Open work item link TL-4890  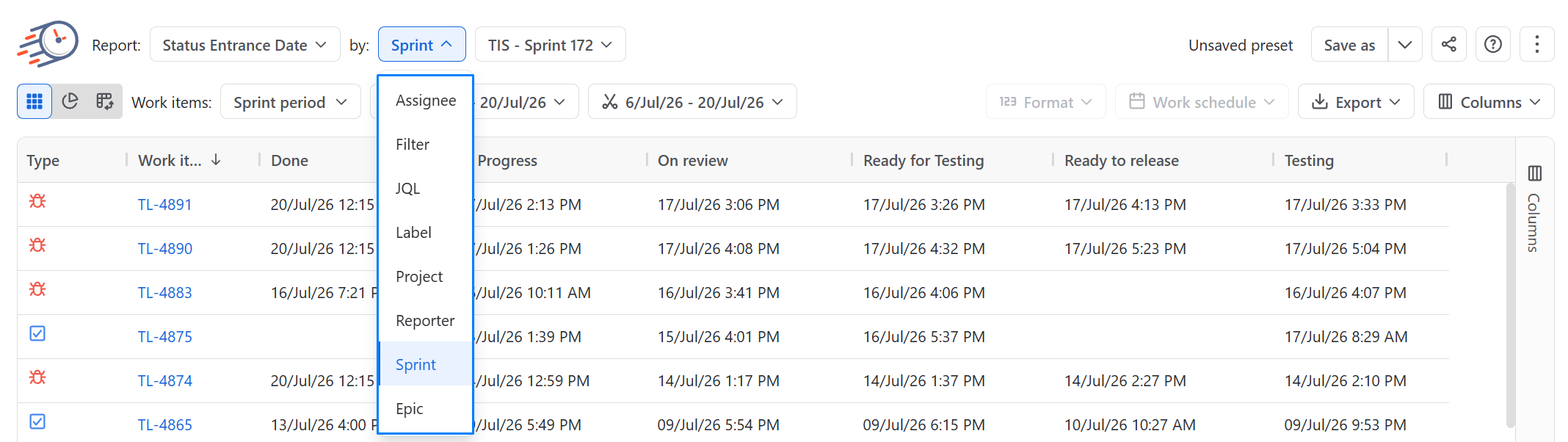click(165, 249)
